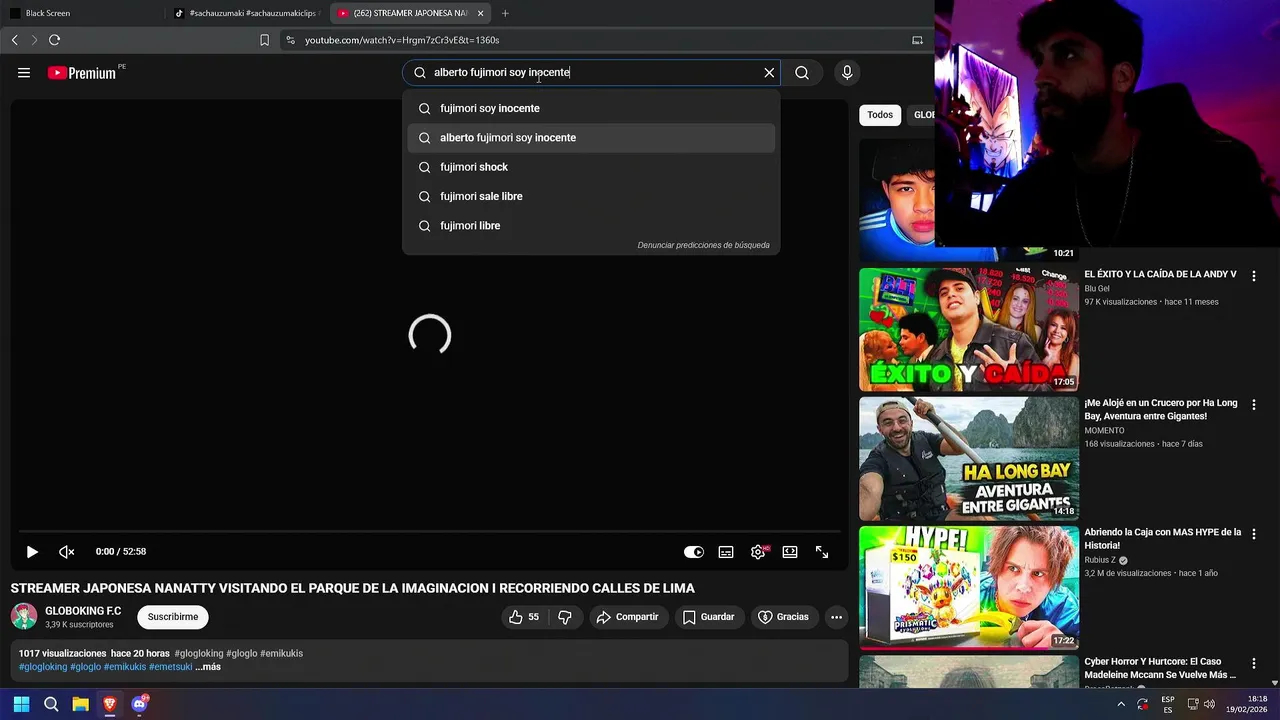Clear the search box with the X
The width and height of the screenshot is (1280, 720).
pos(769,73)
